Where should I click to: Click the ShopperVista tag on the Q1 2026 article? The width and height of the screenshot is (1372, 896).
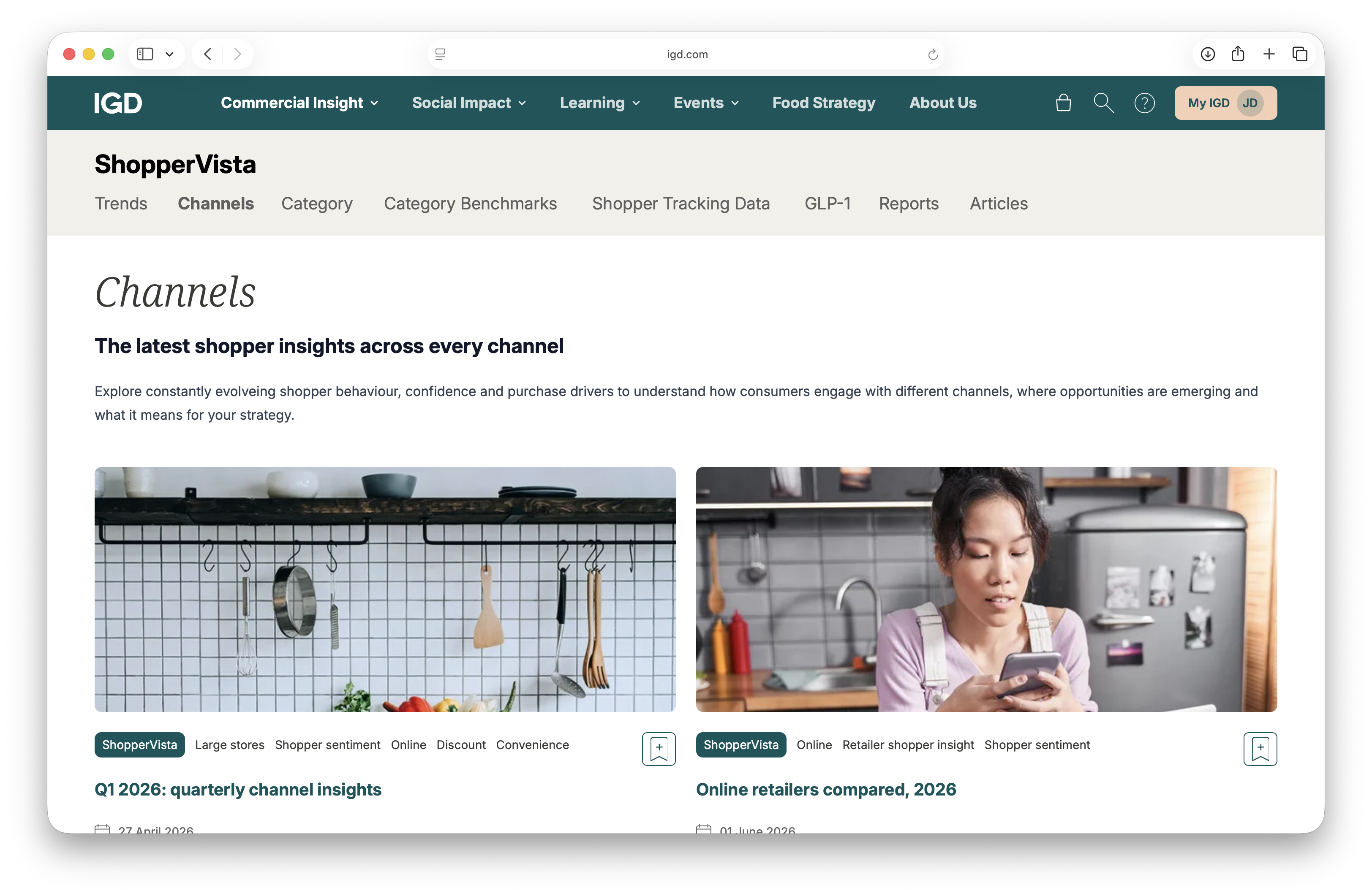[x=139, y=745]
